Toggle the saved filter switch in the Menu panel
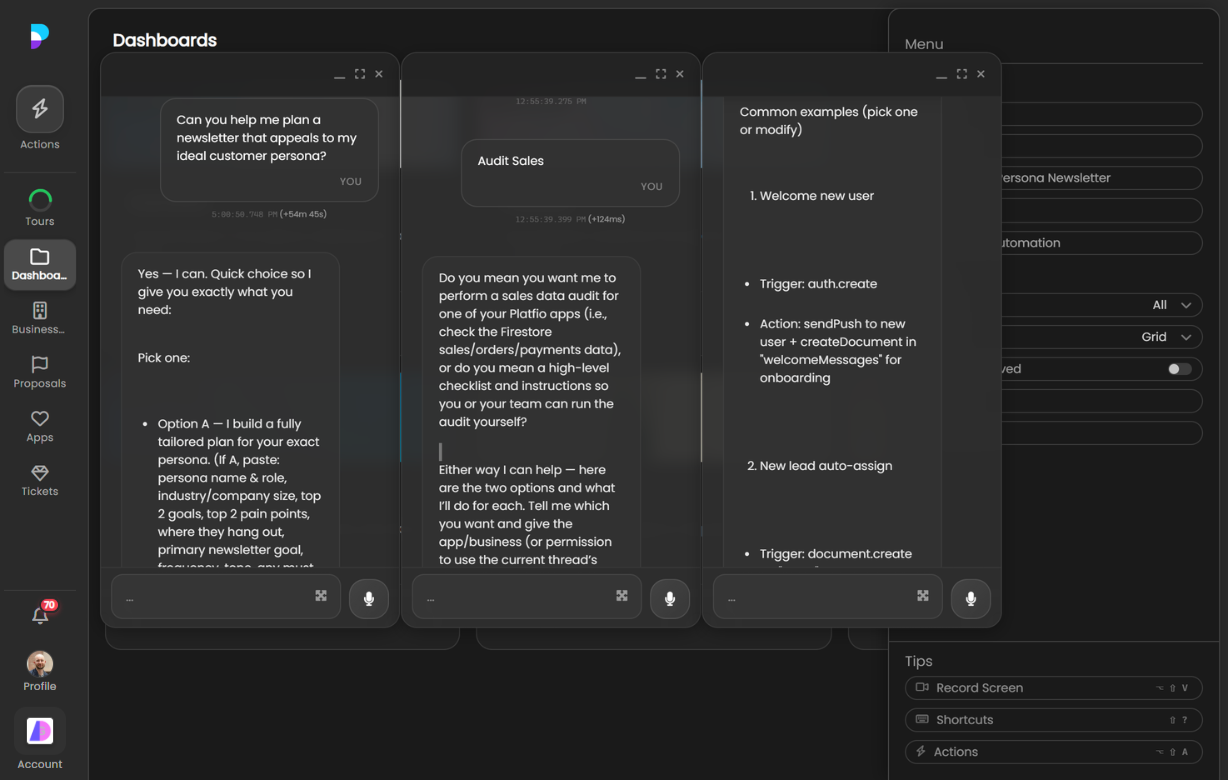The width and height of the screenshot is (1228, 780). pyautogui.click(x=1180, y=368)
